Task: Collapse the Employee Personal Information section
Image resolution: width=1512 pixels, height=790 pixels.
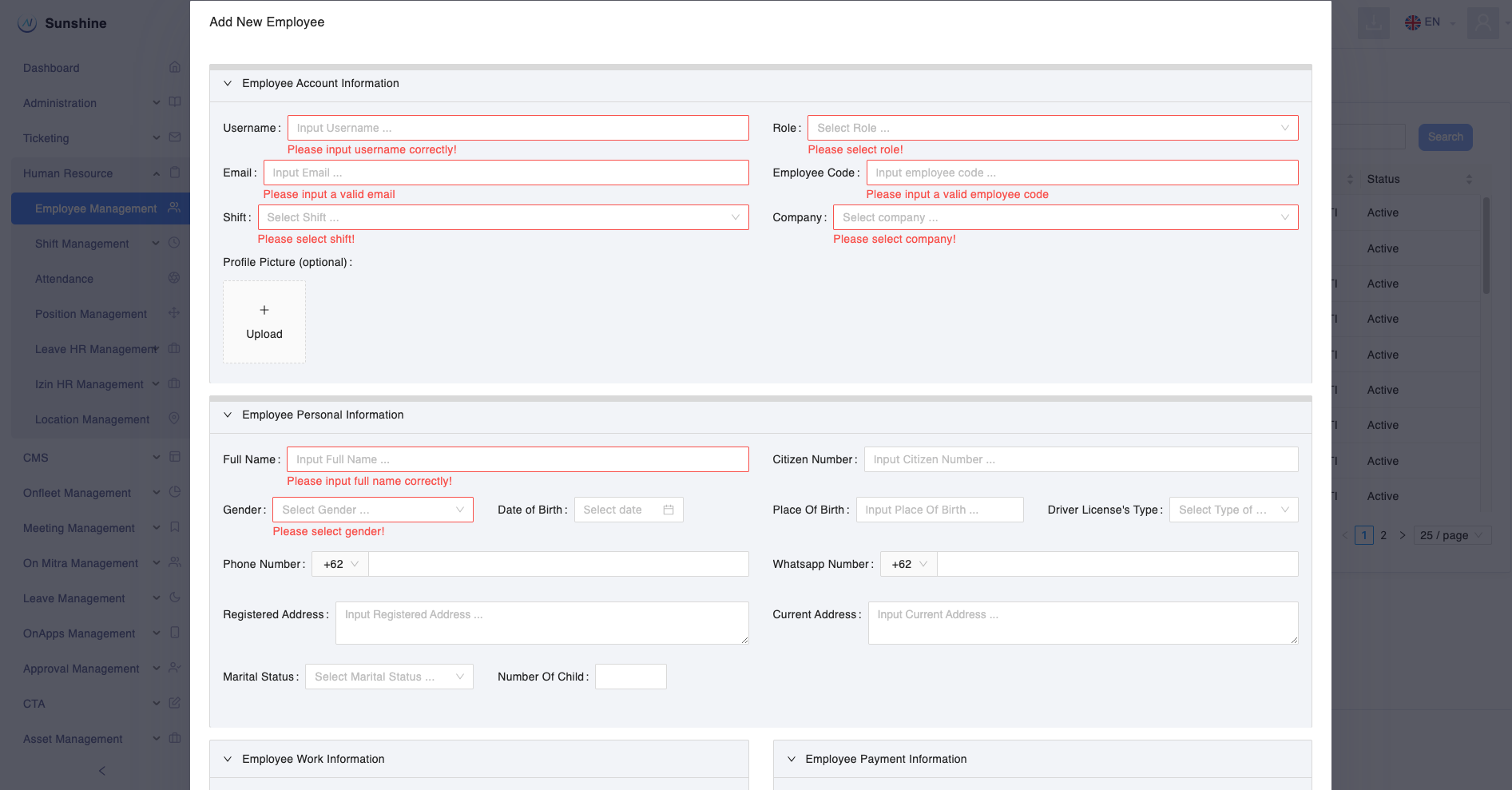Action: tap(228, 415)
